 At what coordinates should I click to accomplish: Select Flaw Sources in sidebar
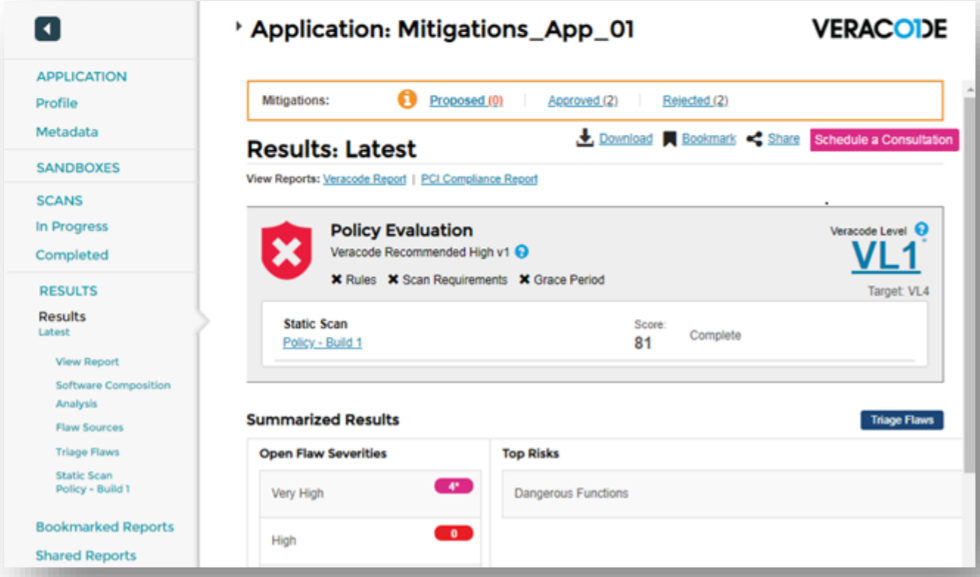(89, 427)
